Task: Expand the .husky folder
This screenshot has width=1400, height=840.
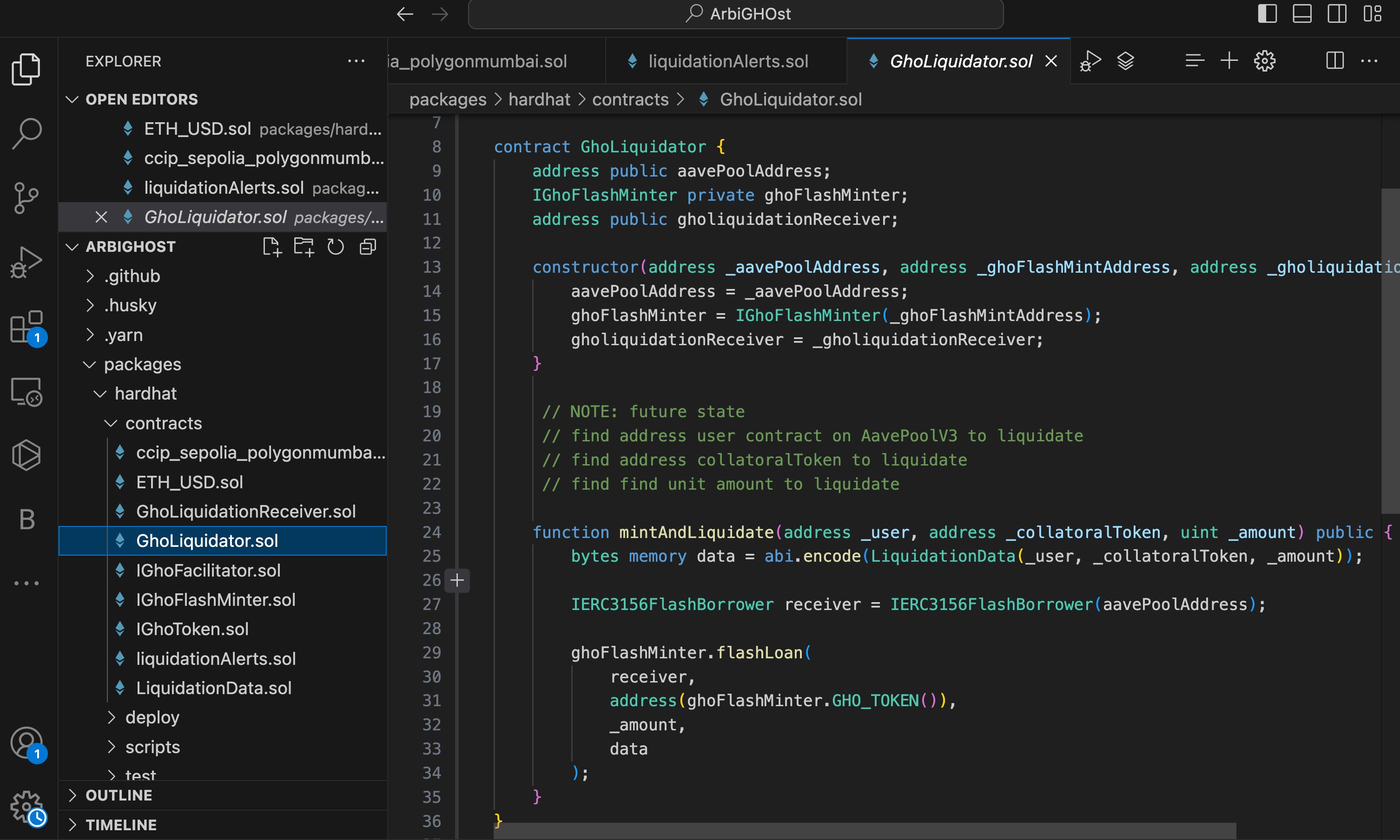Action: [x=223, y=306]
